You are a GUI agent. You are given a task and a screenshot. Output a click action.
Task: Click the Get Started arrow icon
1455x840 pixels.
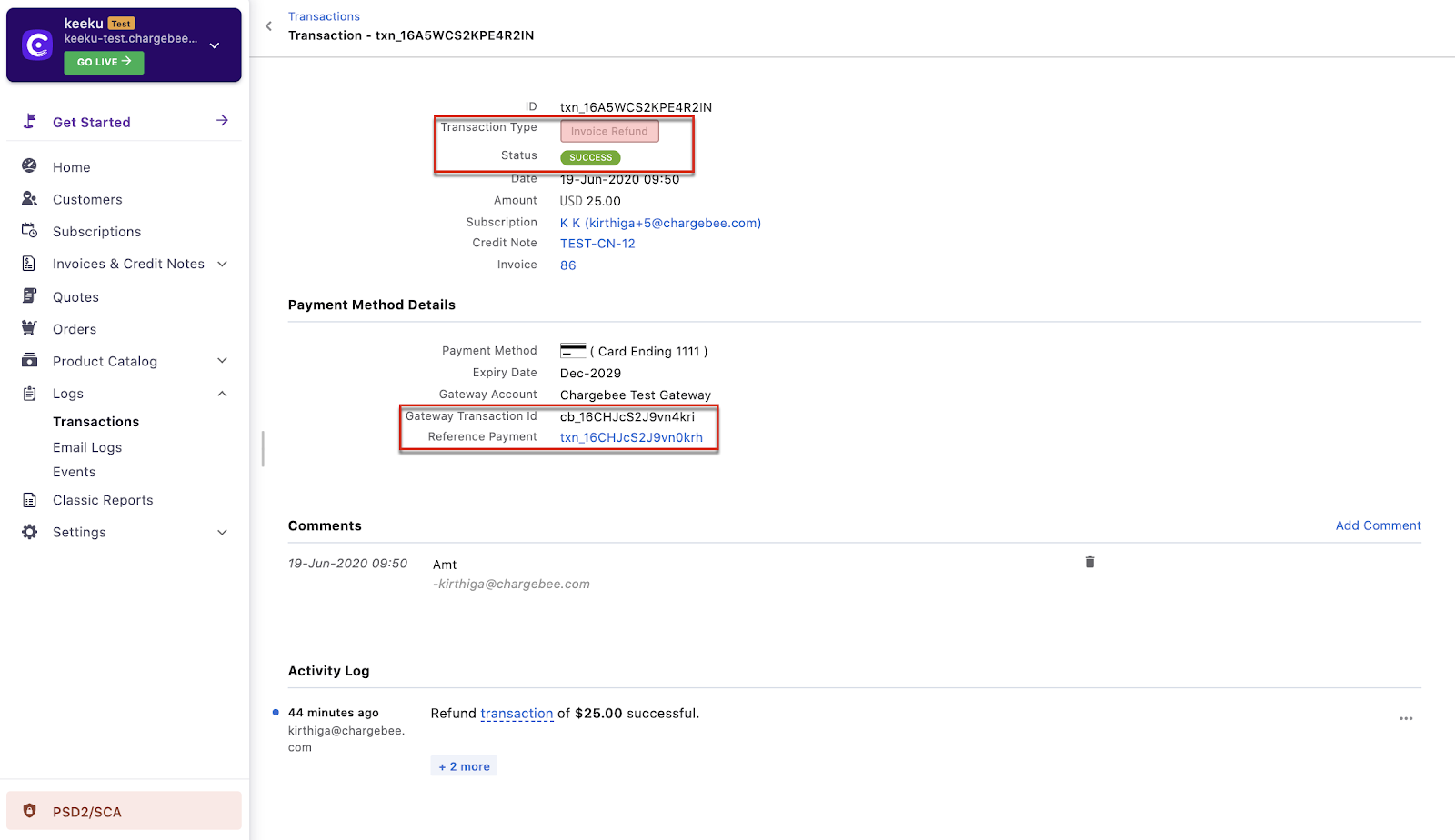222,121
